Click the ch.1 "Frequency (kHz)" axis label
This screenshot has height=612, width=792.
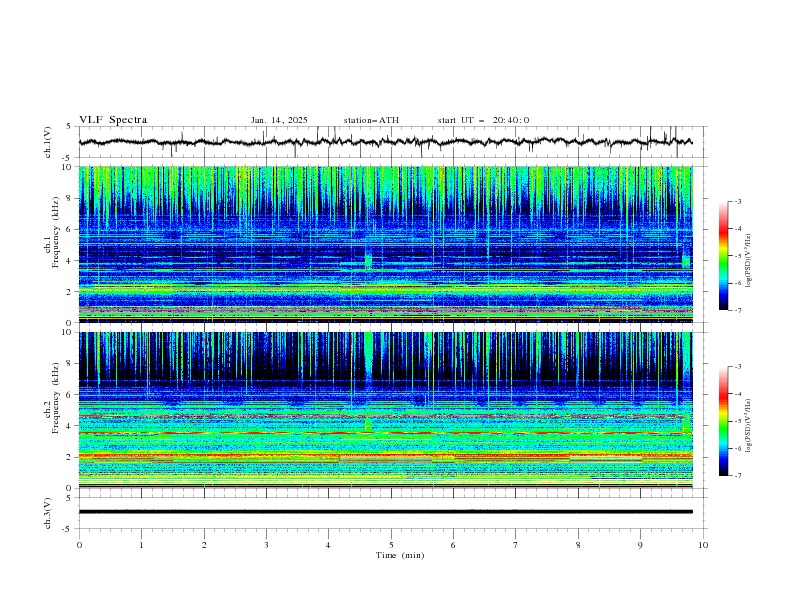(x=56, y=233)
